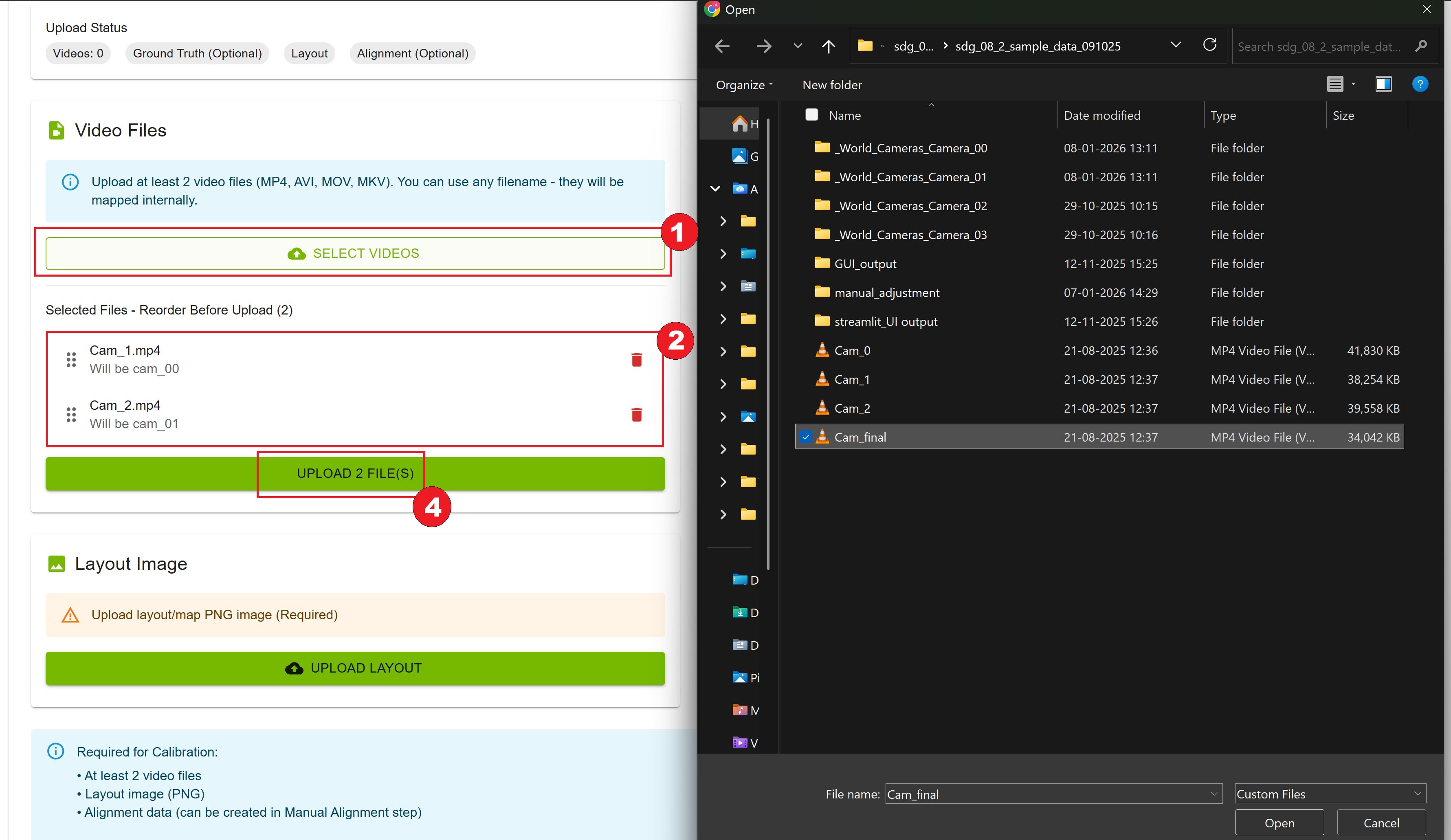The image size is (1451, 840).
Task: Click the Upload Layout button
Action: tap(355, 668)
